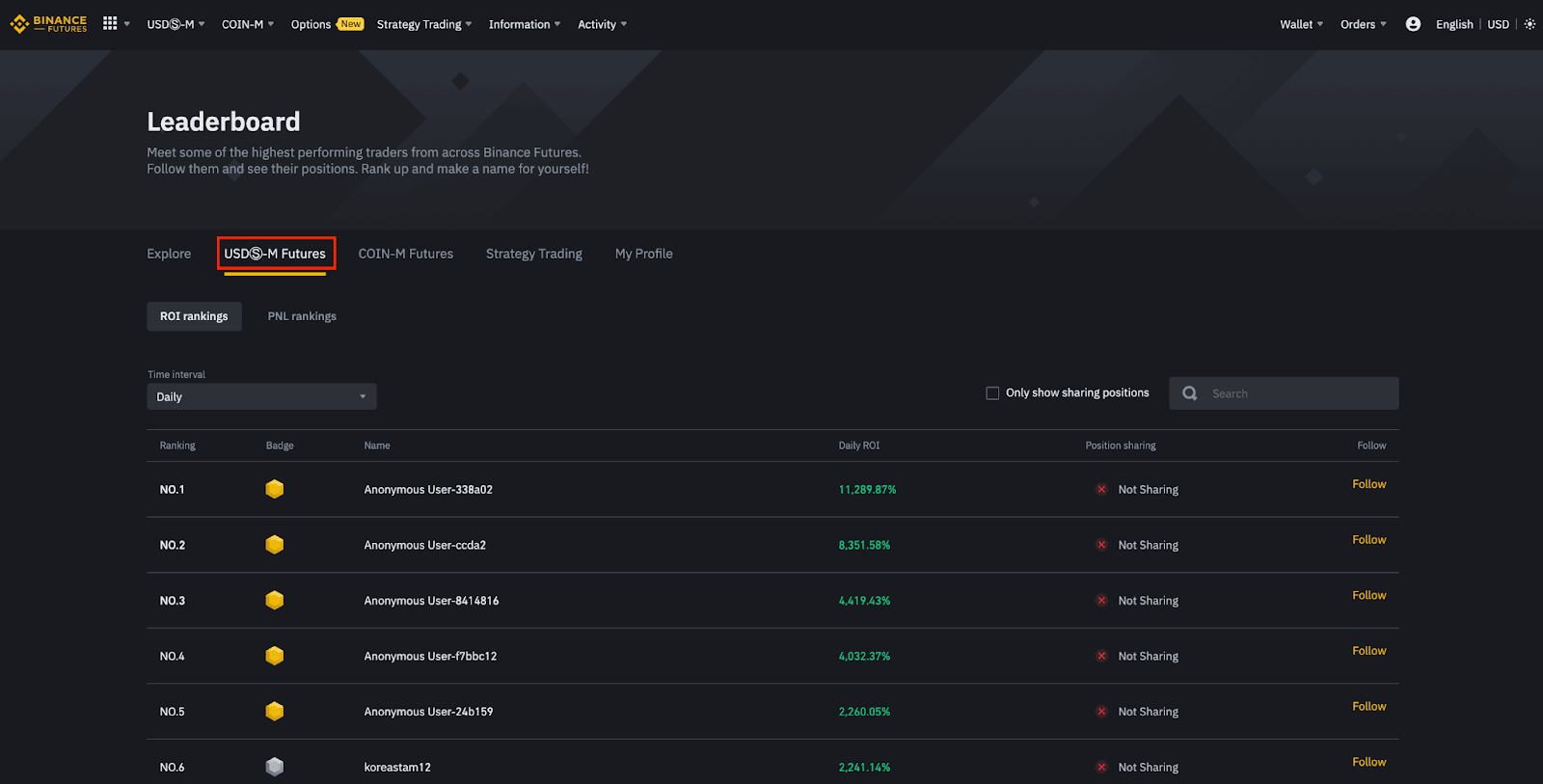This screenshot has height=784, width=1543.
Task: Click the New badge beside Options
Action: pos(350,24)
